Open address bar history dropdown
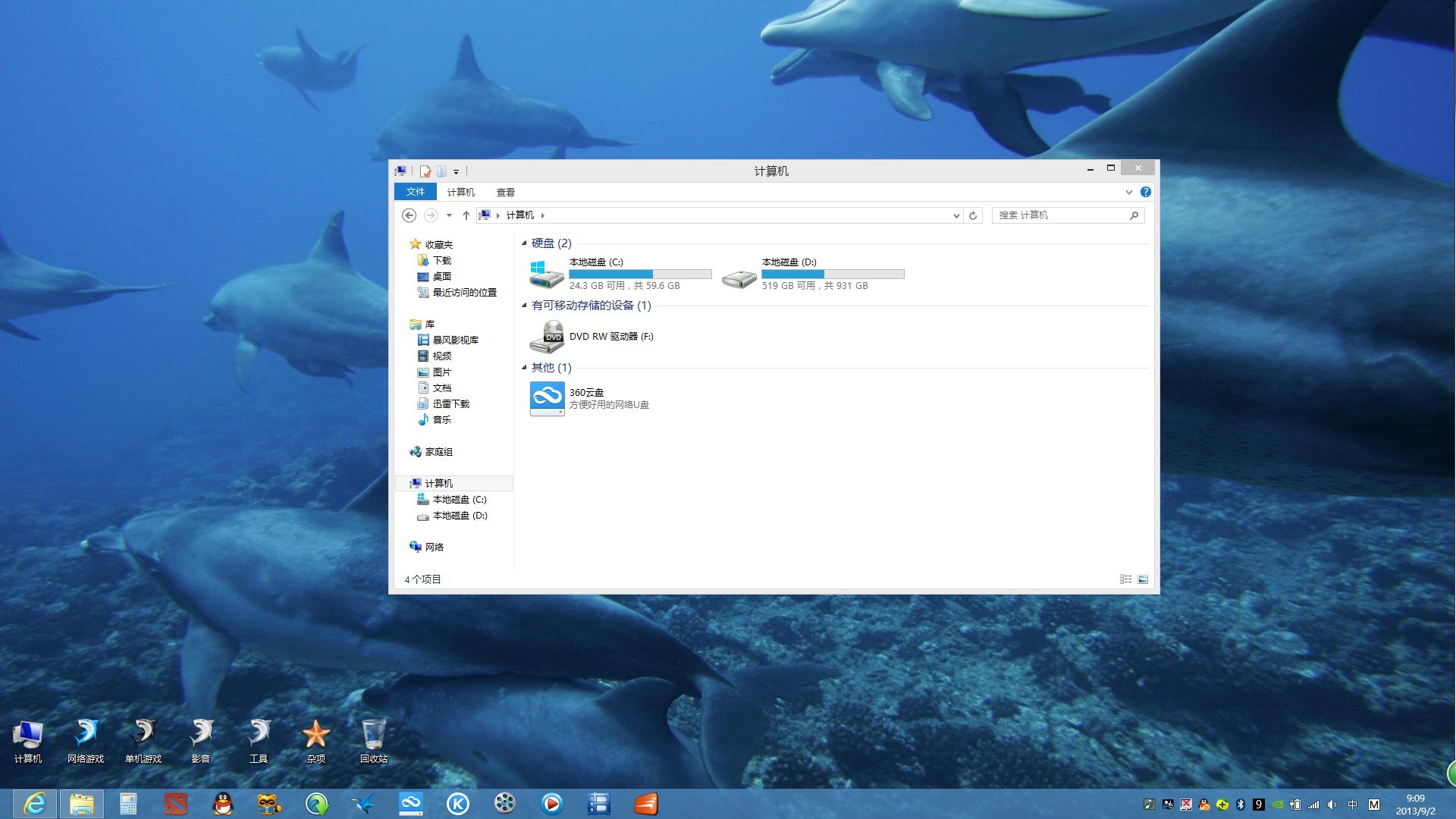Screen dimensions: 1456x819 point(955,215)
